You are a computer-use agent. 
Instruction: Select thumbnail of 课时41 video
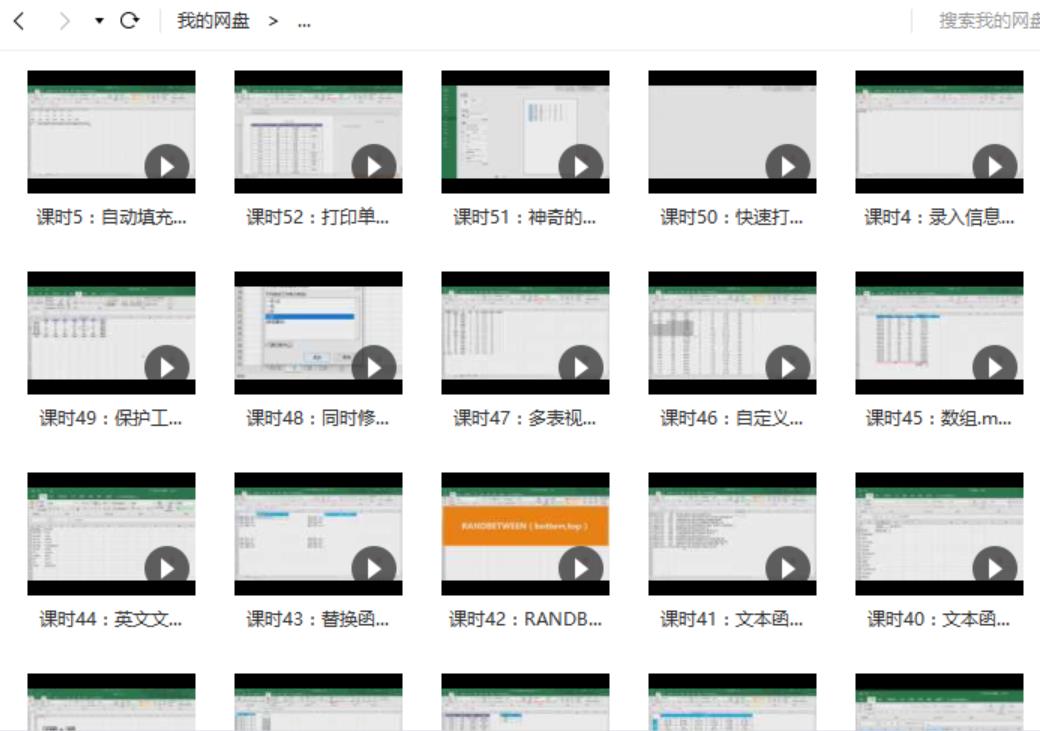pyautogui.click(x=732, y=533)
